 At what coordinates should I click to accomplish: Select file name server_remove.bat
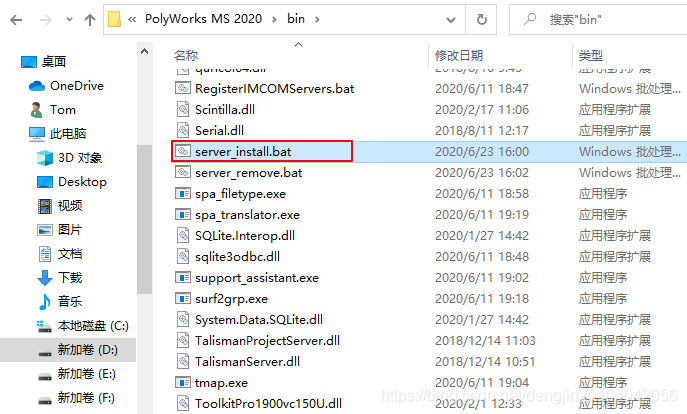click(248, 173)
